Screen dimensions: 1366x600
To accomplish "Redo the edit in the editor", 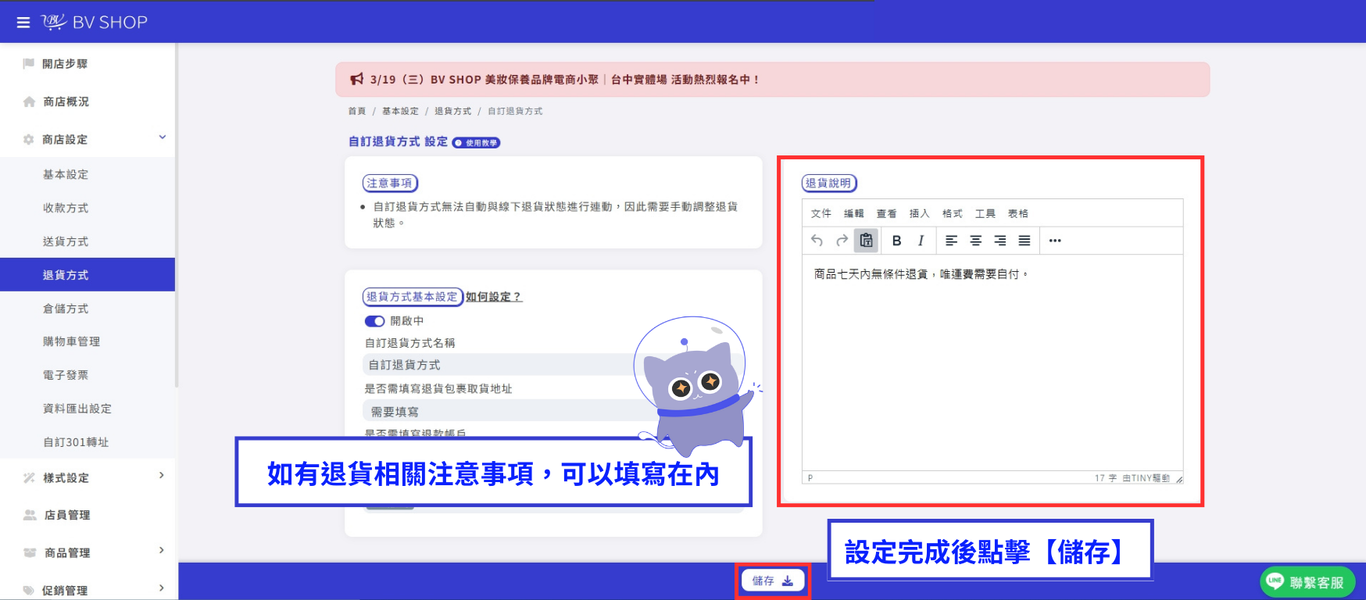I will (842, 240).
